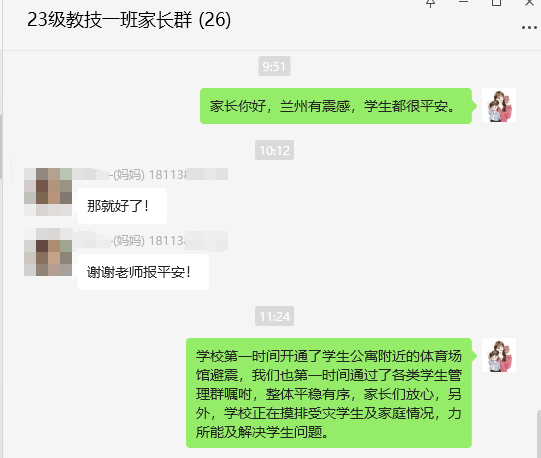
Task: Pin the chat window on top
Action: 430,3
